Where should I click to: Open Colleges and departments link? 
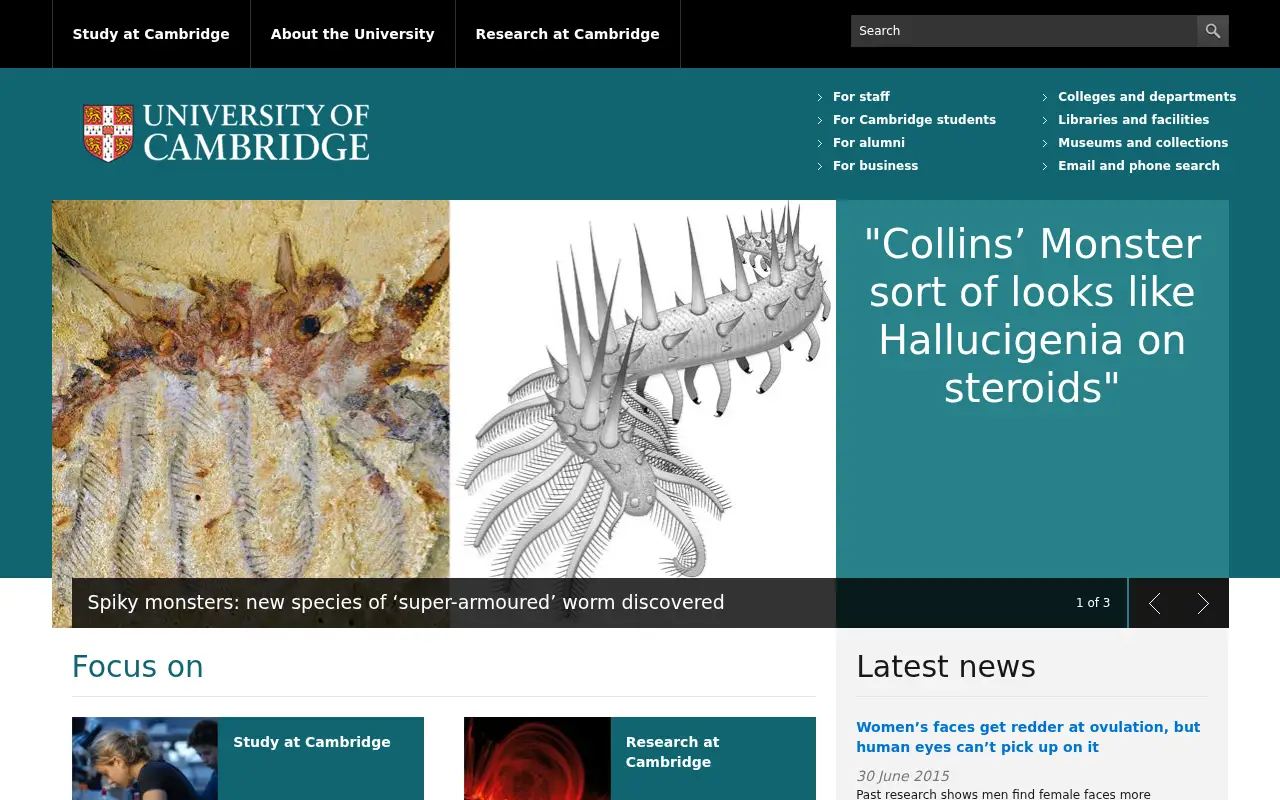coord(1147,97)
